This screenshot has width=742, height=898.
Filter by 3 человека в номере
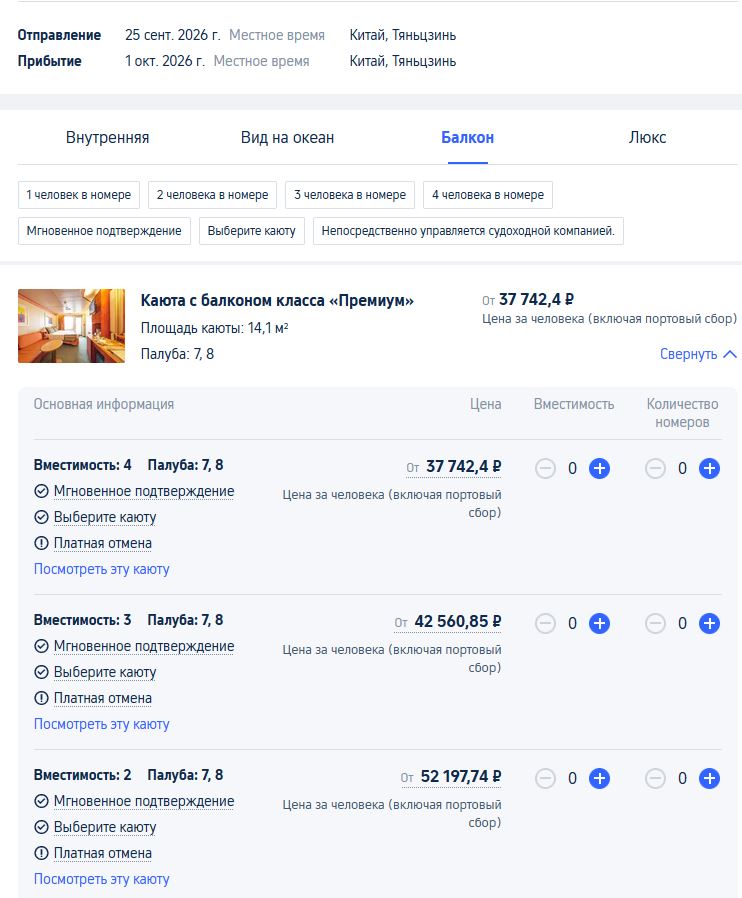pos(350,195)
